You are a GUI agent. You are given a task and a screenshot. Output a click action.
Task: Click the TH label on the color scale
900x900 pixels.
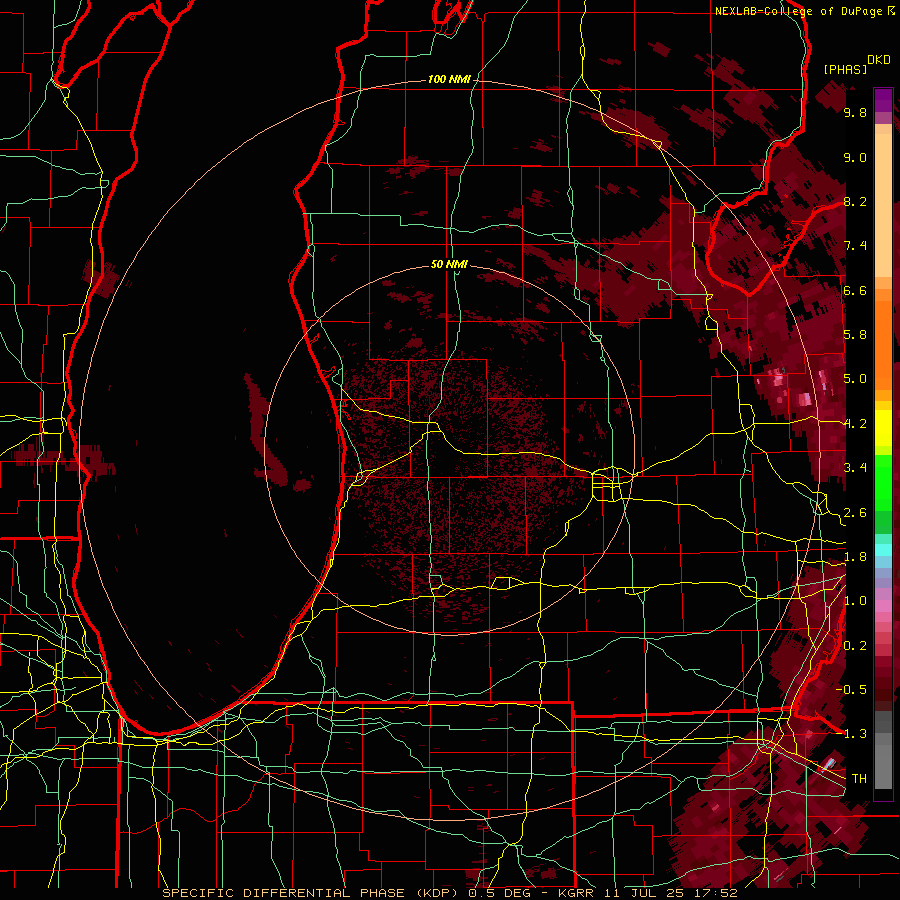click(x=859, y=779)
